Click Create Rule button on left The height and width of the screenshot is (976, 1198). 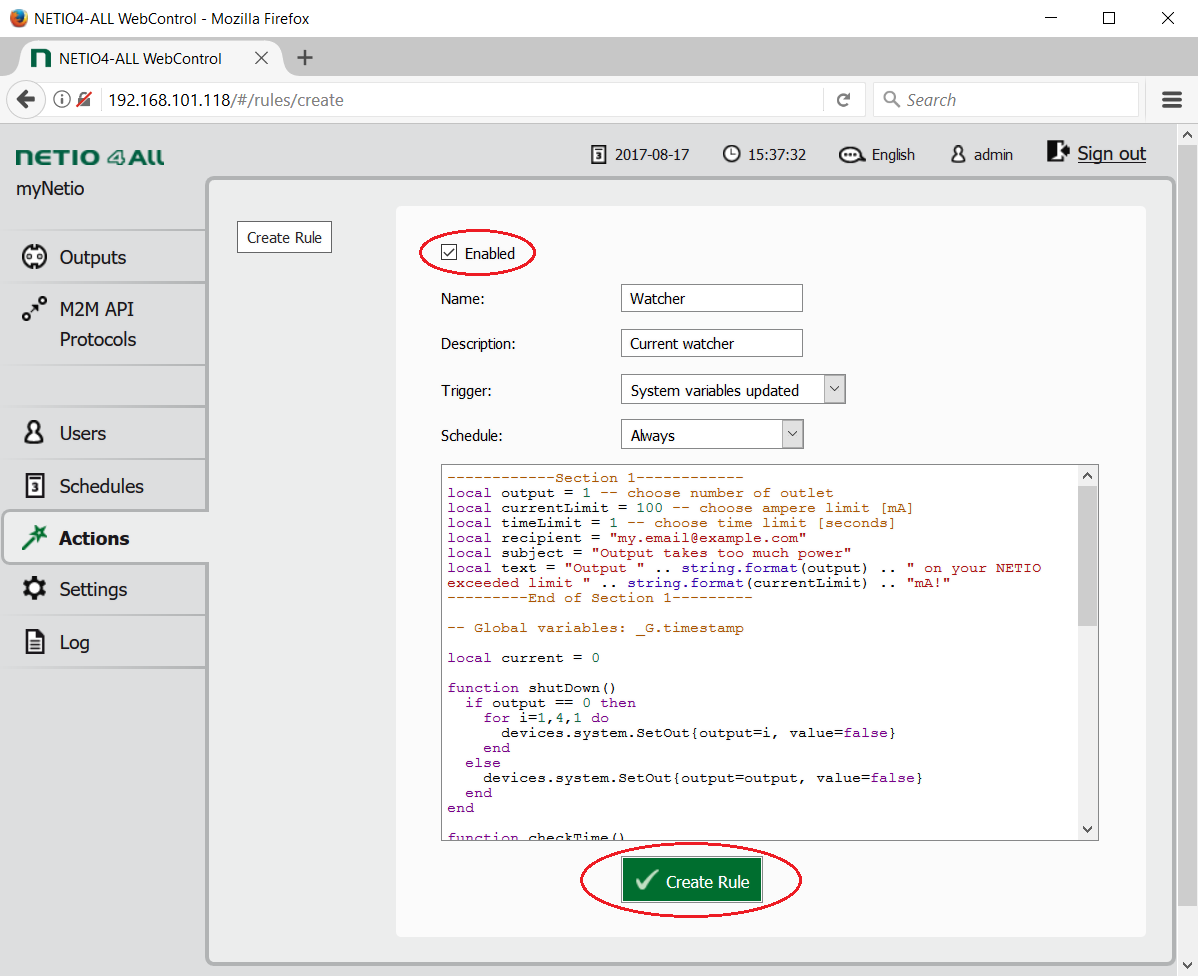(x=284, y=237)
